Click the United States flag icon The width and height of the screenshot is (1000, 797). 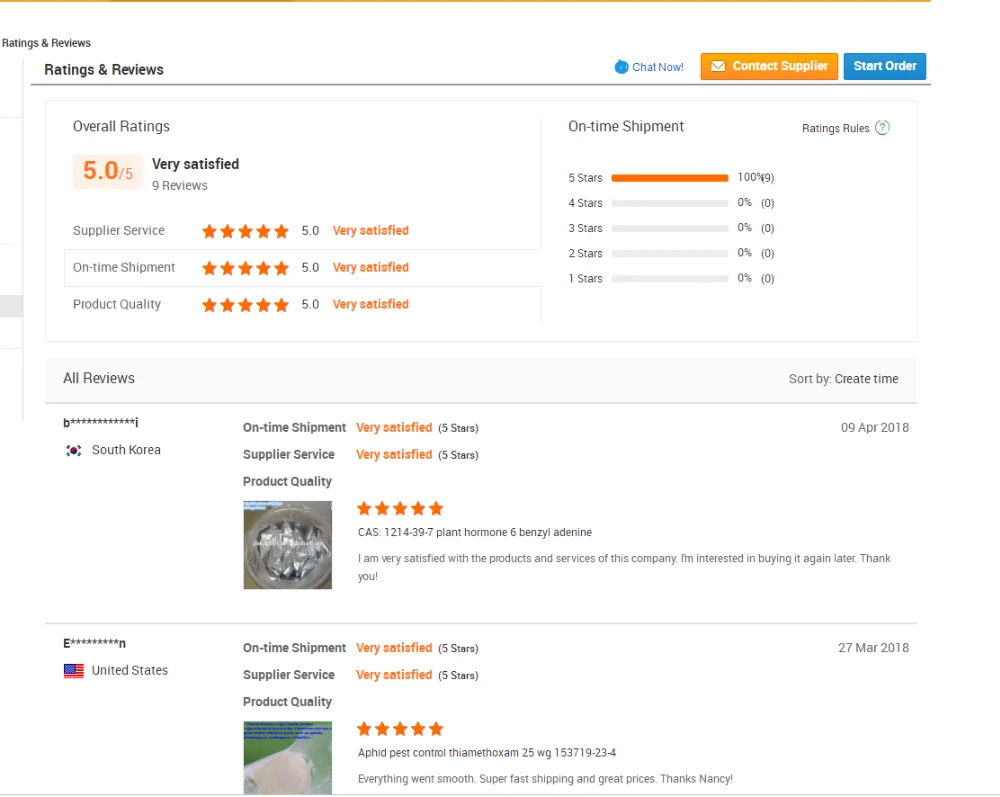[73, 671]
